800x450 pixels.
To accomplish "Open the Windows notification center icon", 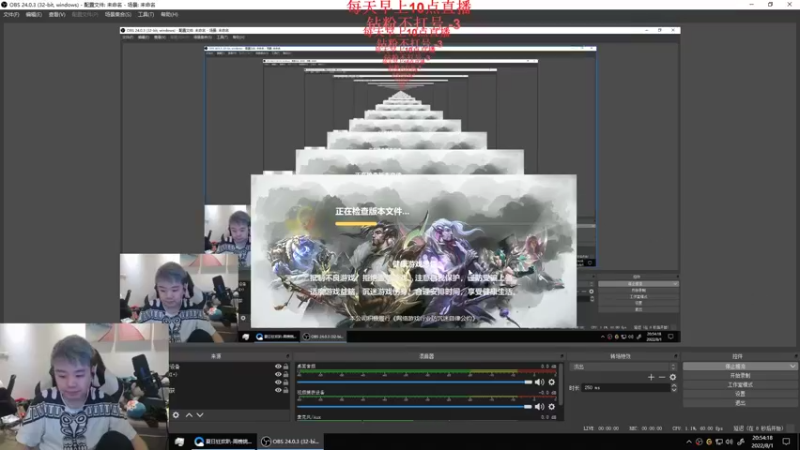I will click(x=786, y=442).
